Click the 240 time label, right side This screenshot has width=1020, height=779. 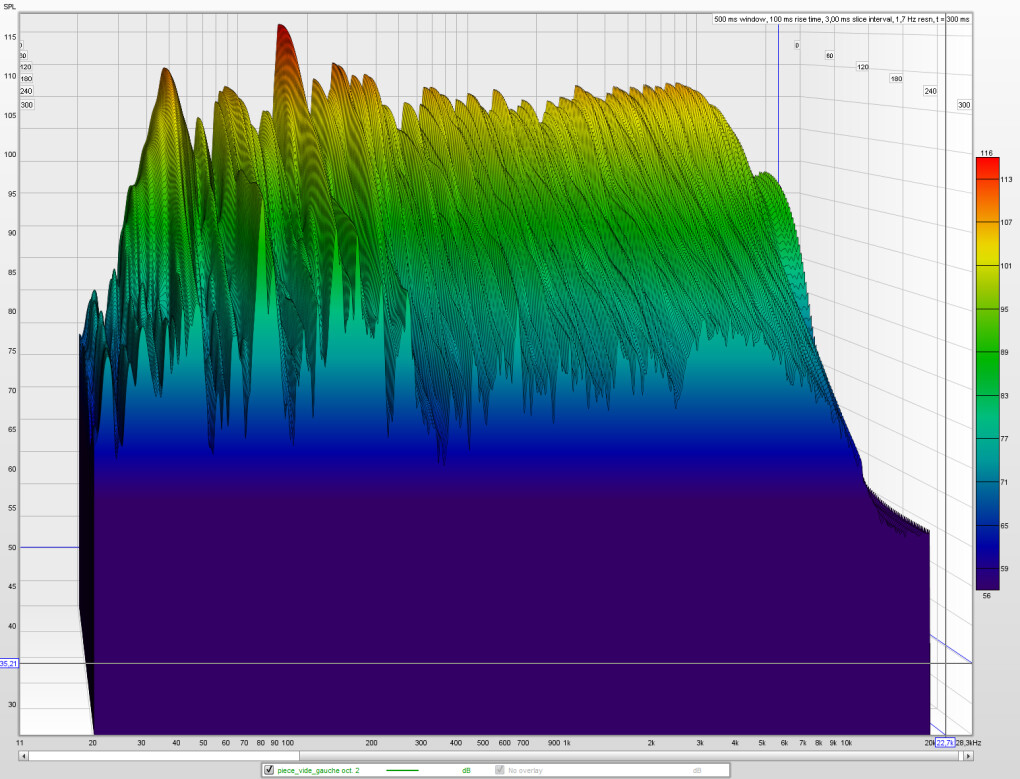(930, 91)
